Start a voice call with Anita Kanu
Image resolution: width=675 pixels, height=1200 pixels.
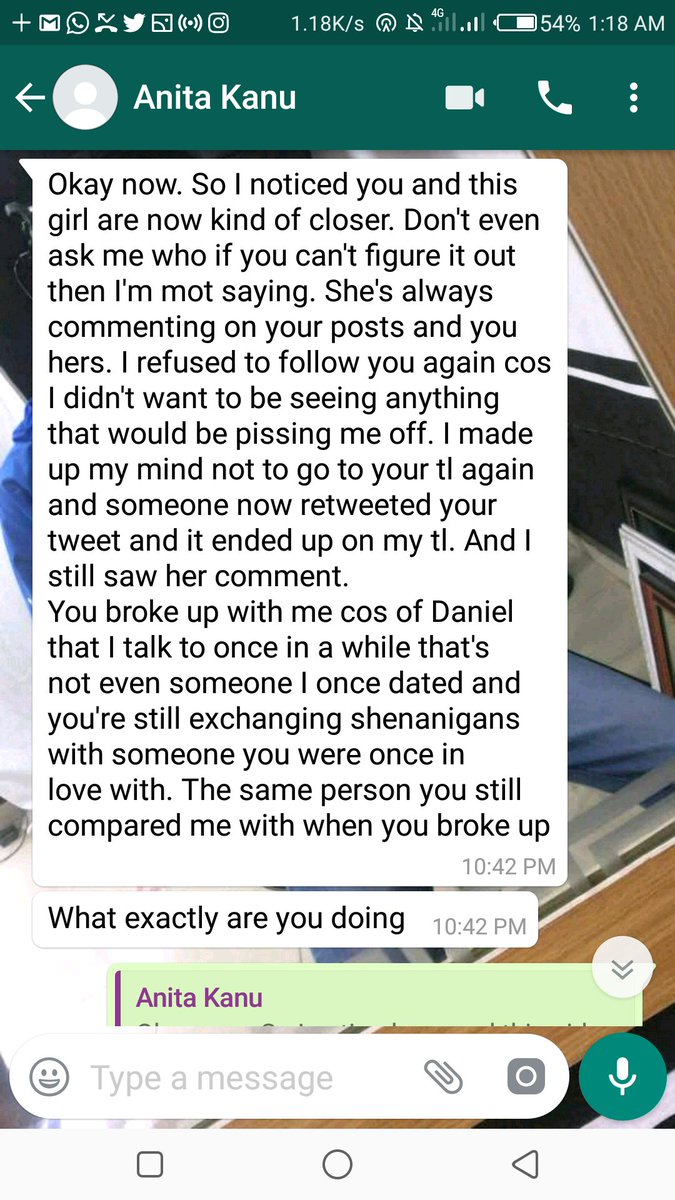554,97
